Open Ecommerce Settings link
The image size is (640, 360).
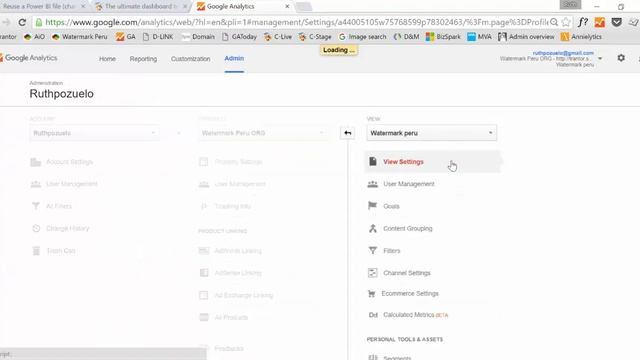click(410, 293)
